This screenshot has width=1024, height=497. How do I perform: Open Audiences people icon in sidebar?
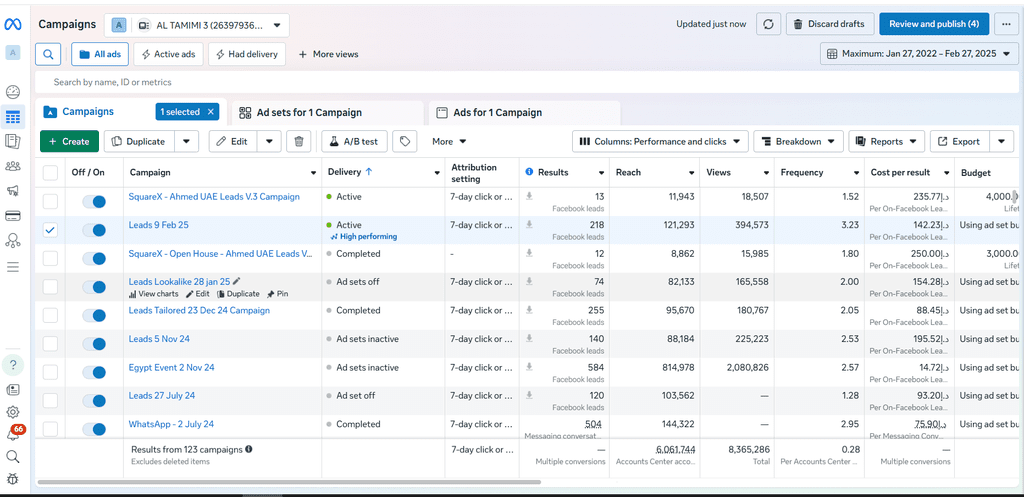(x=13, y=166)
